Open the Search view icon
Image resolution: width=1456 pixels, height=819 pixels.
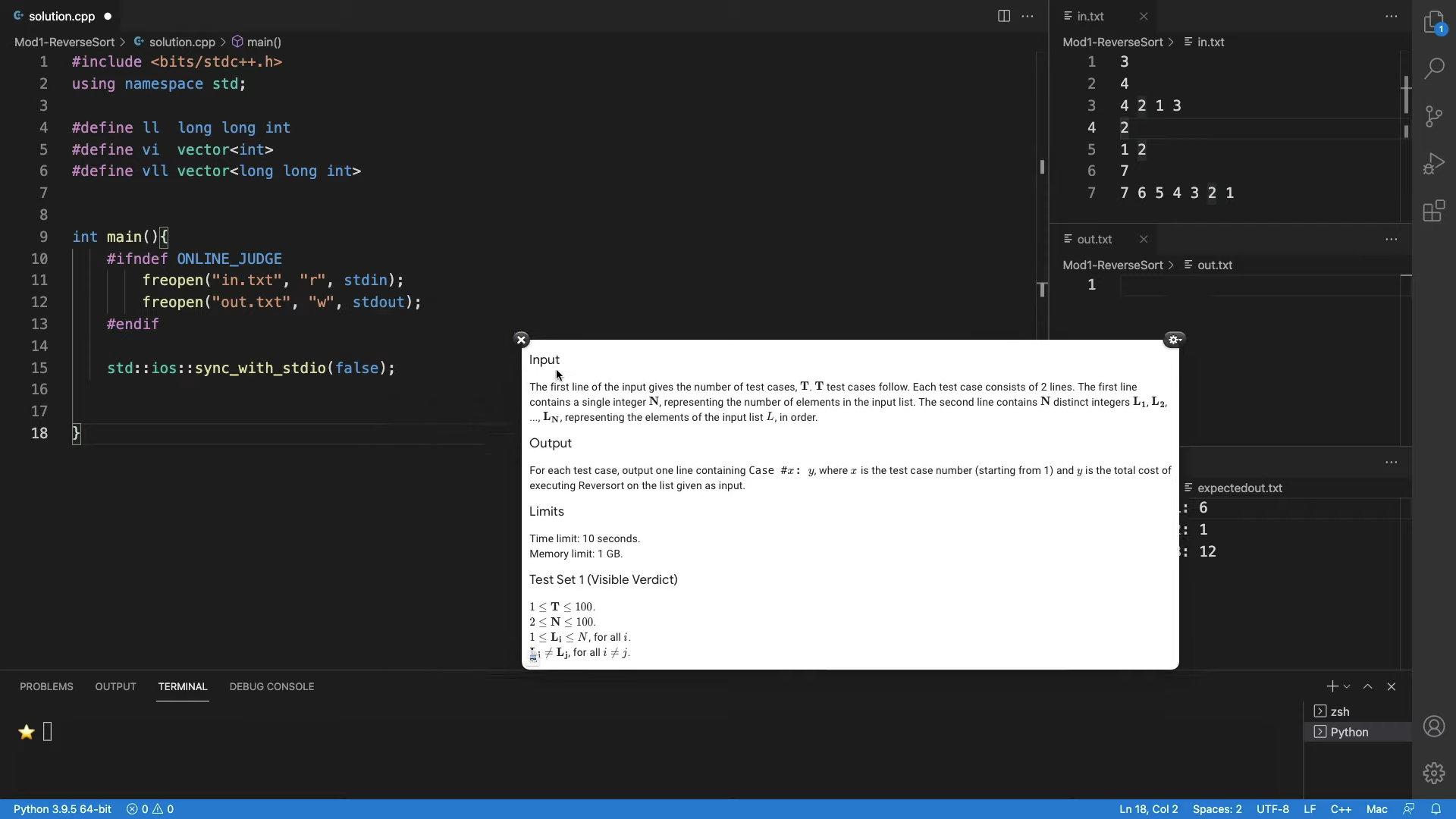(1433, 69)
